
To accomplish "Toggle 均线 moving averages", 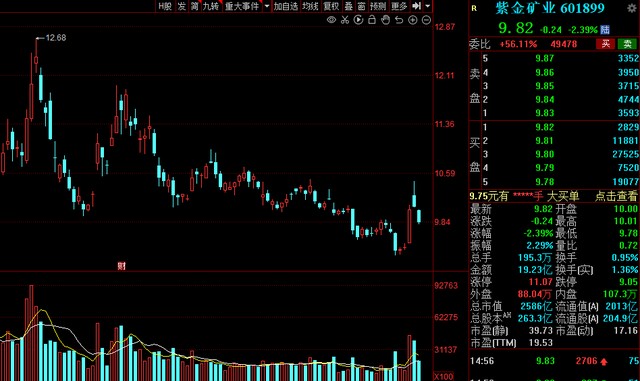I will tap(310, 6).
